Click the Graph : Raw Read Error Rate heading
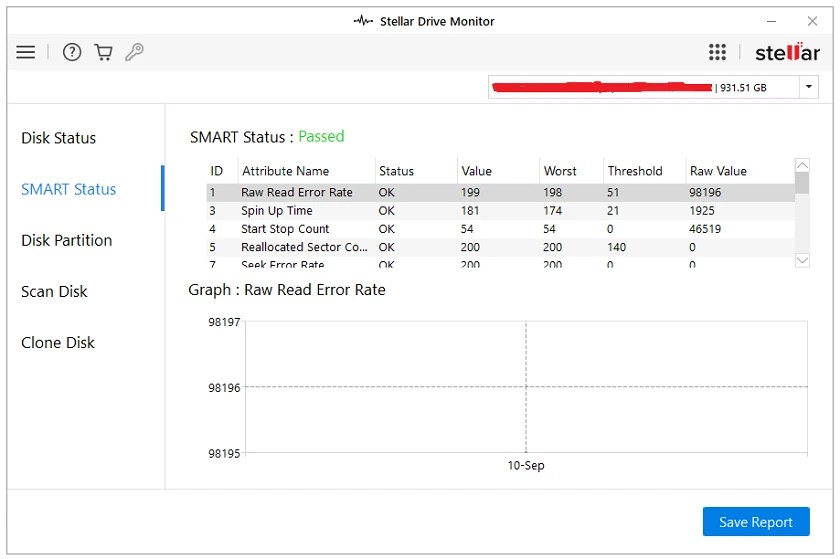840x559 pixels. point(287,290)
